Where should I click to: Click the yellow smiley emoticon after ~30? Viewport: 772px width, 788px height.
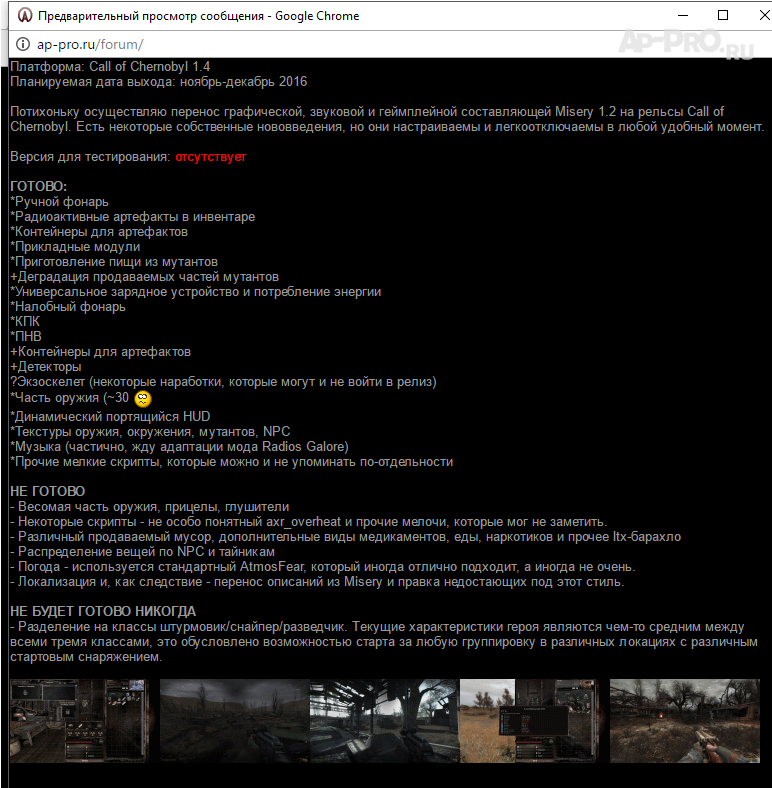[143, 399]
